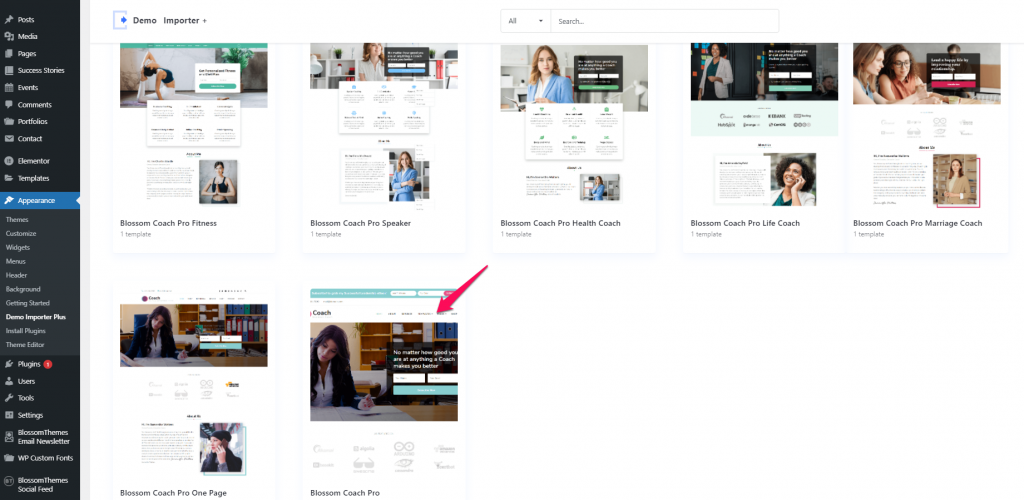Select Blossom Coach Pro Fitness thumbnail

coord(194,125)
